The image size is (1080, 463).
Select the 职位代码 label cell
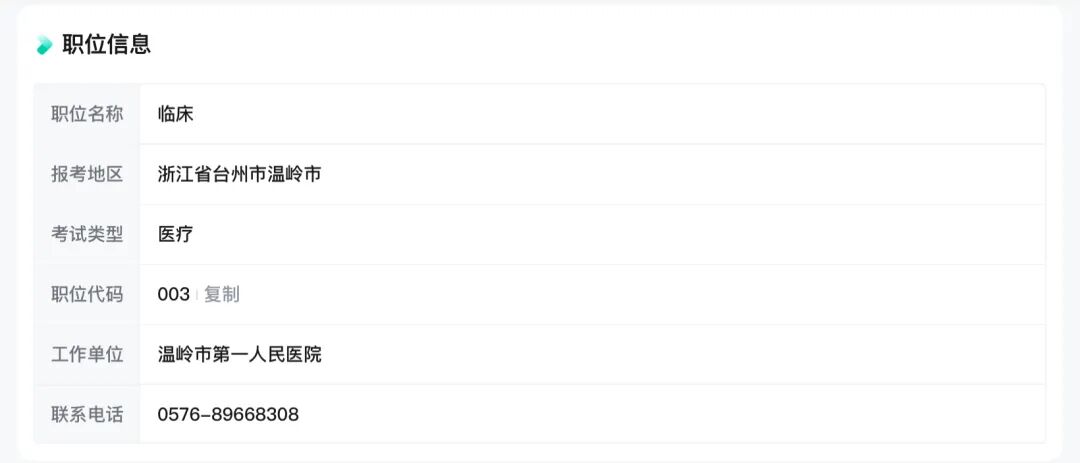[87, 294]
